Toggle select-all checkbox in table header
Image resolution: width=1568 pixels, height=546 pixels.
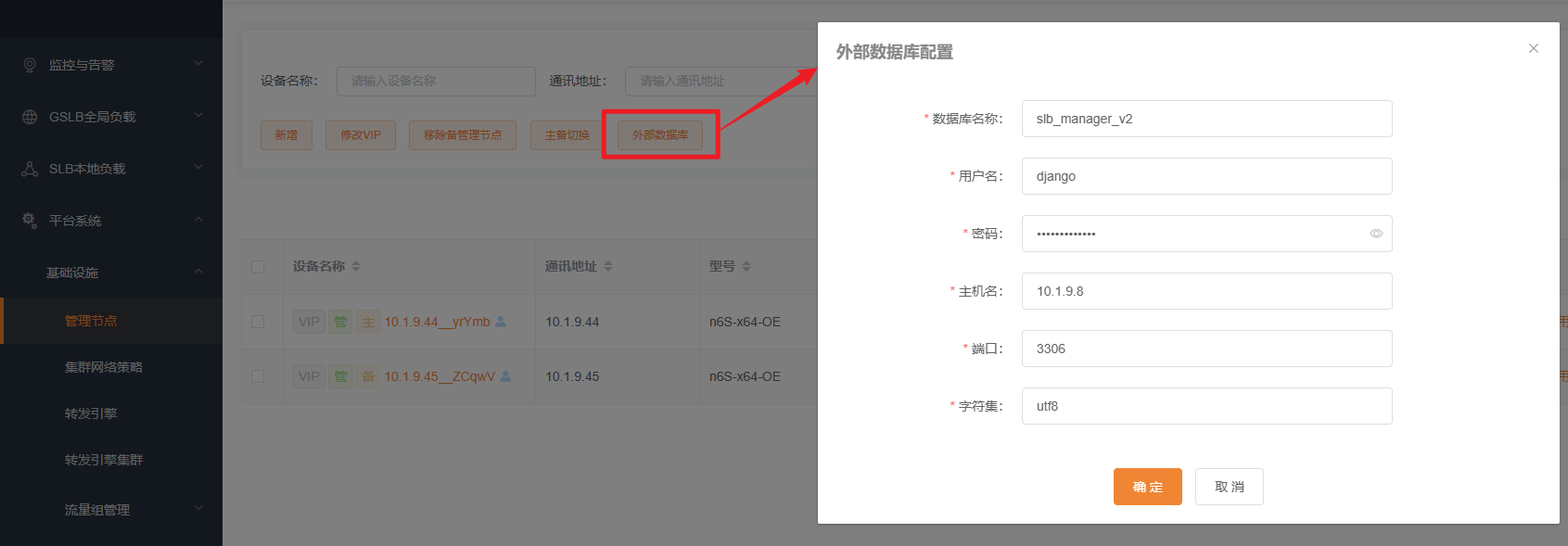point(258,267)
